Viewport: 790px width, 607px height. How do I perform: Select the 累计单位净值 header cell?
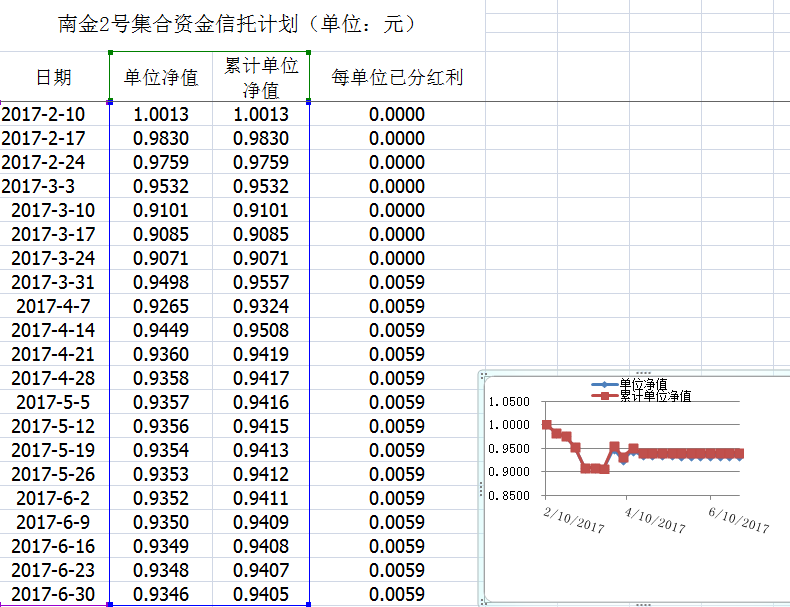pyautogui.click(x=261, y=77)
